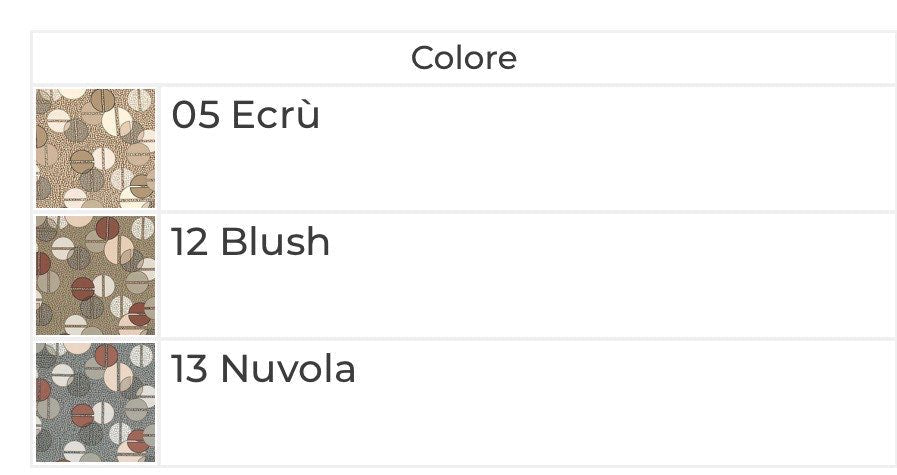The image size is (897, 475).
Task: Click the "05 Ecrù" color label
Action: click(245, 114)
